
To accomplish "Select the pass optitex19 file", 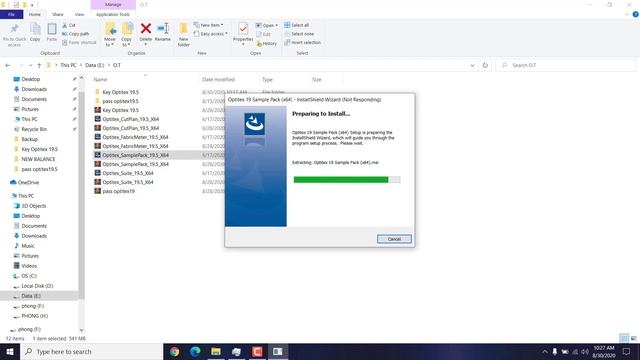I will click(x=118, y=191).
